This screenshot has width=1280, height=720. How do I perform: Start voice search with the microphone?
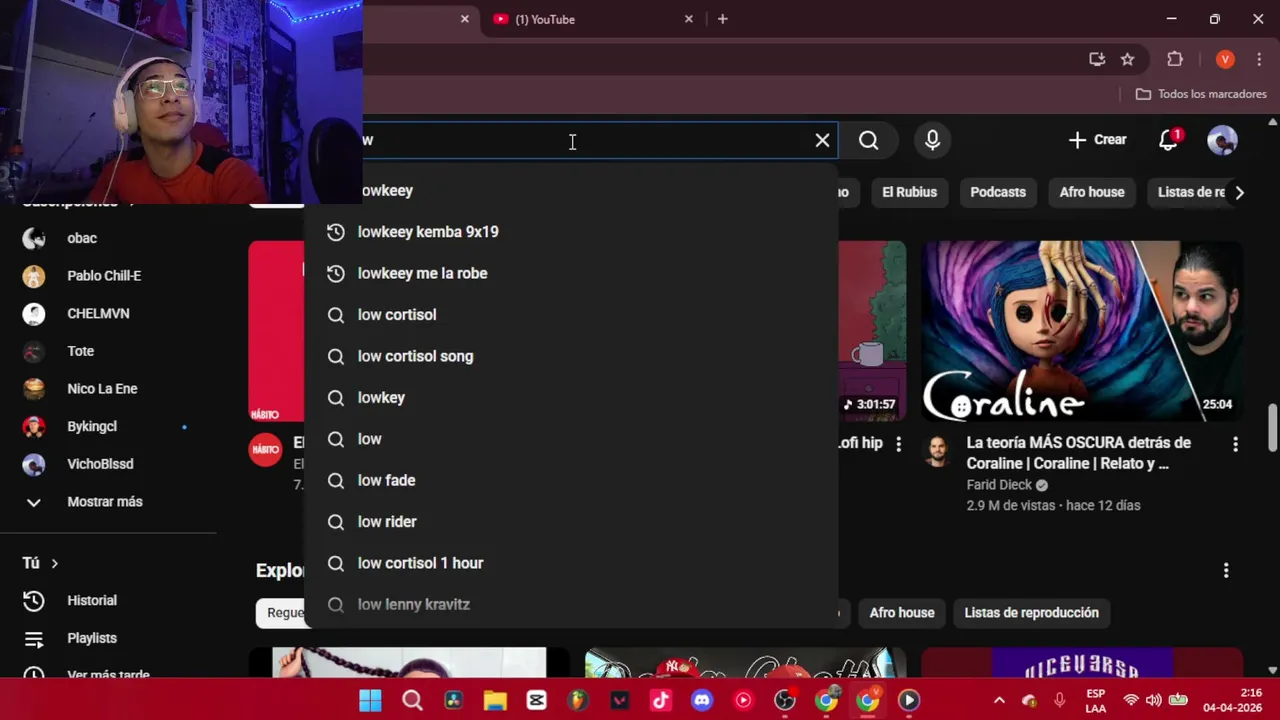click(932, 141)
